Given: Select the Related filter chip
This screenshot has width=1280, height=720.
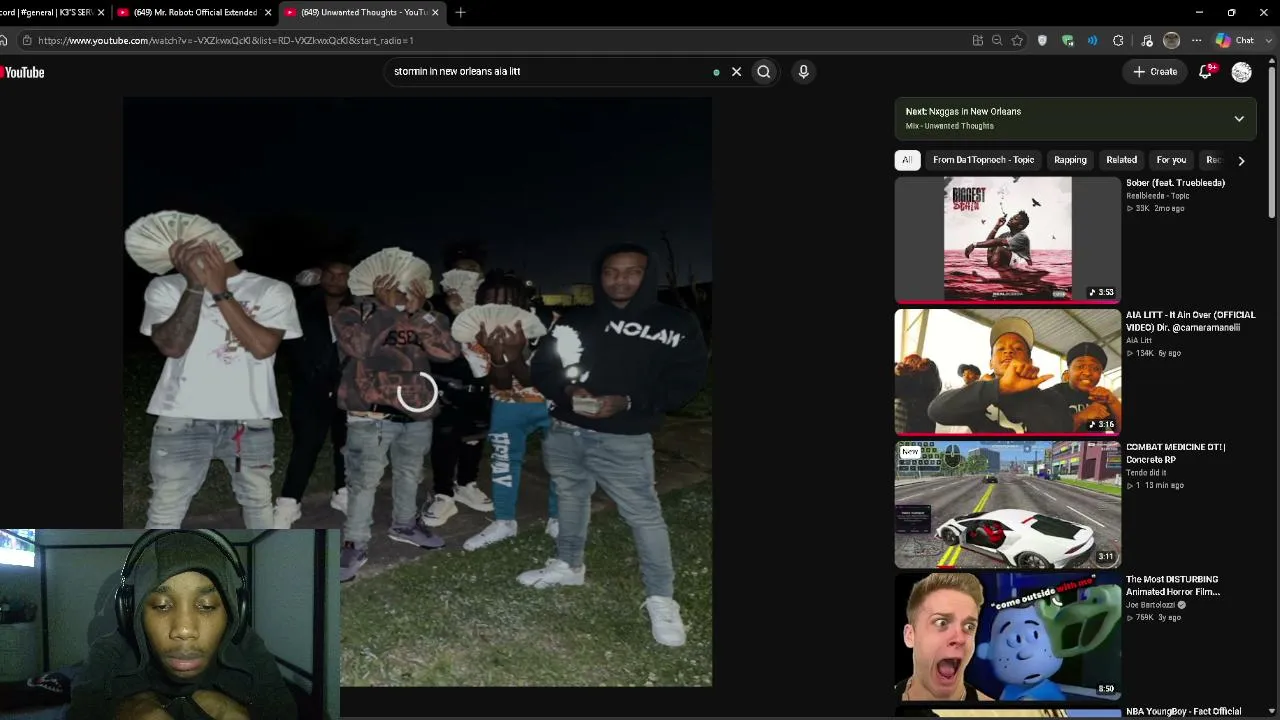Looking at the screenshot, I should tap(1121, 160).
